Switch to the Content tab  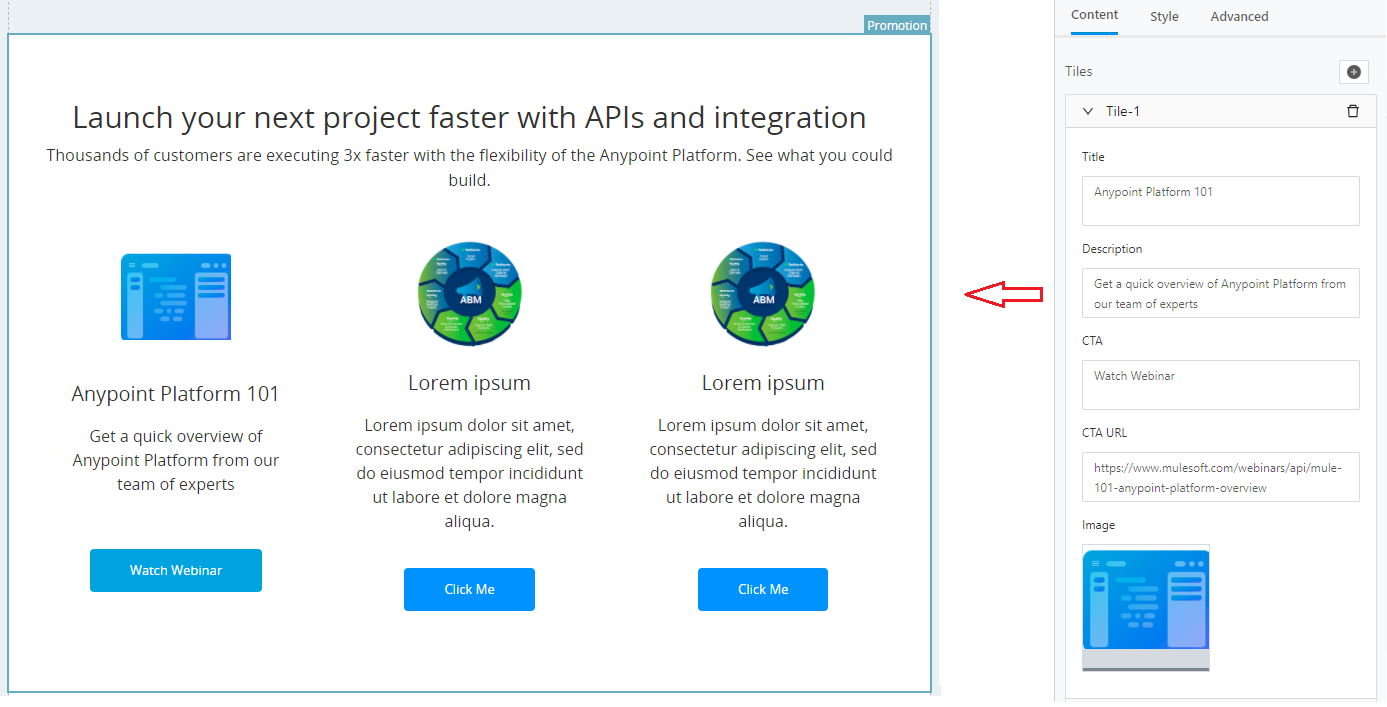(x=1094, y=15)
